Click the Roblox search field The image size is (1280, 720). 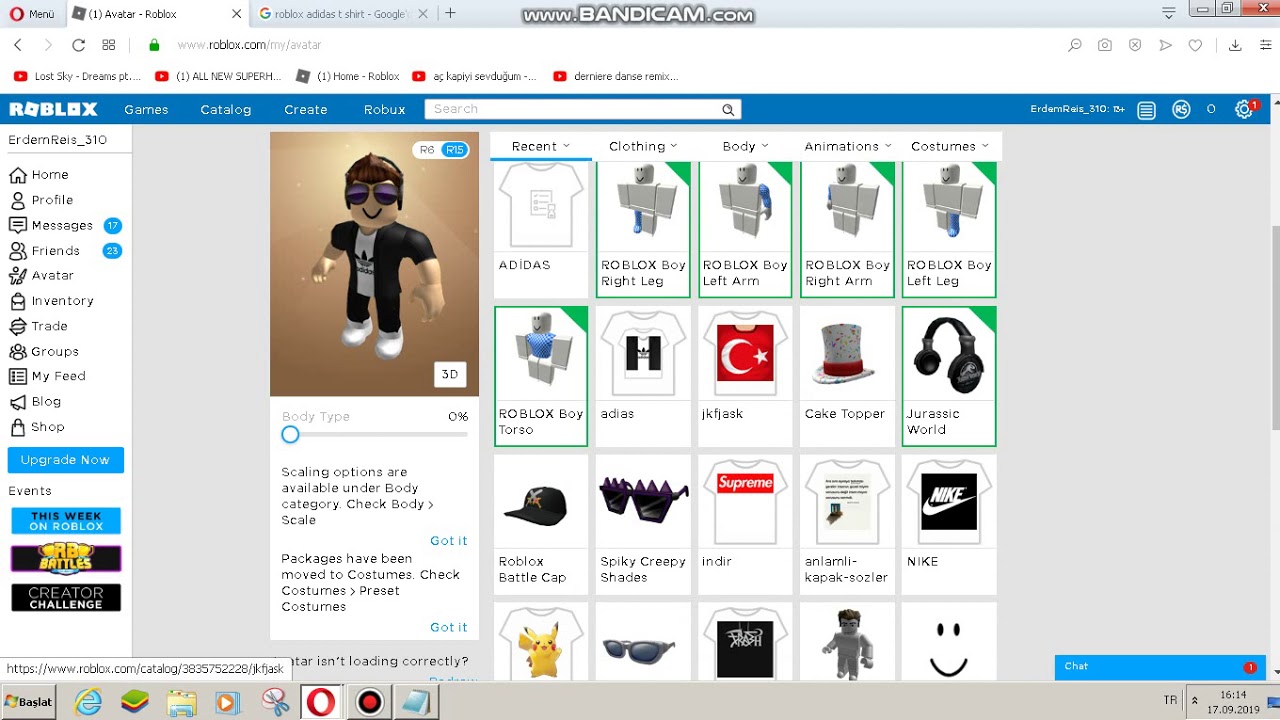[572, 110]
